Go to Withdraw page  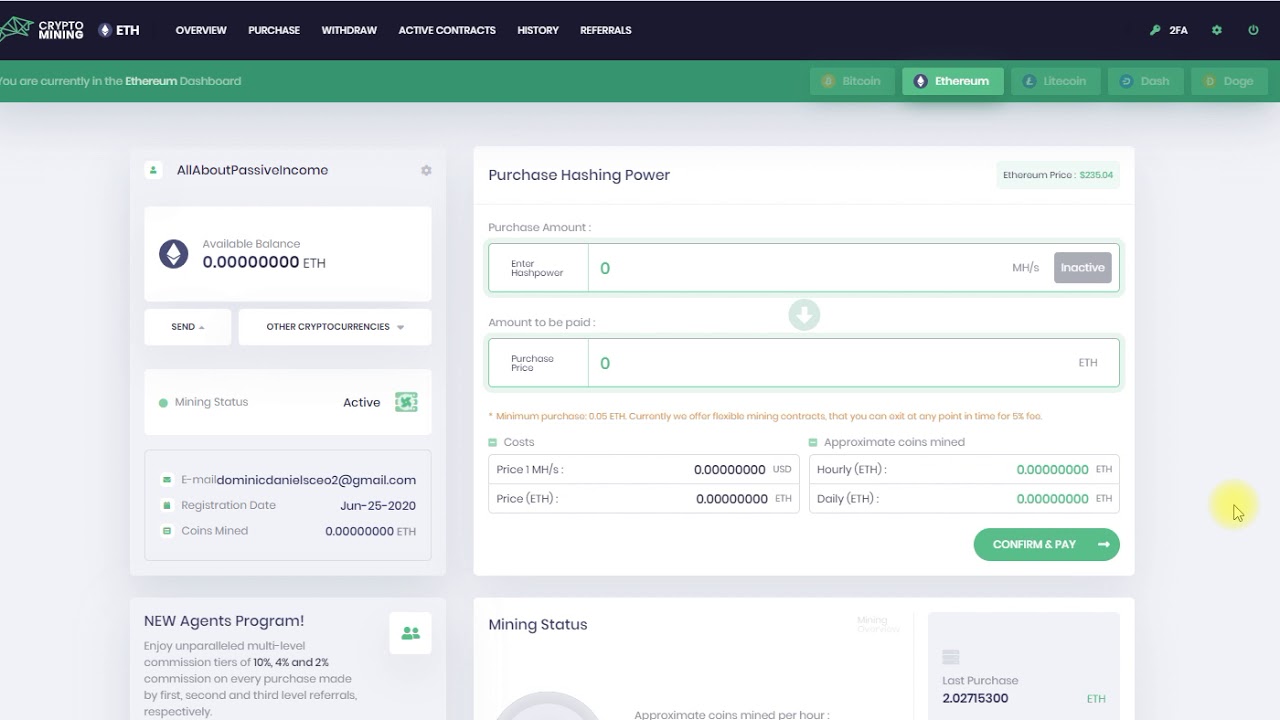point(349,30)
